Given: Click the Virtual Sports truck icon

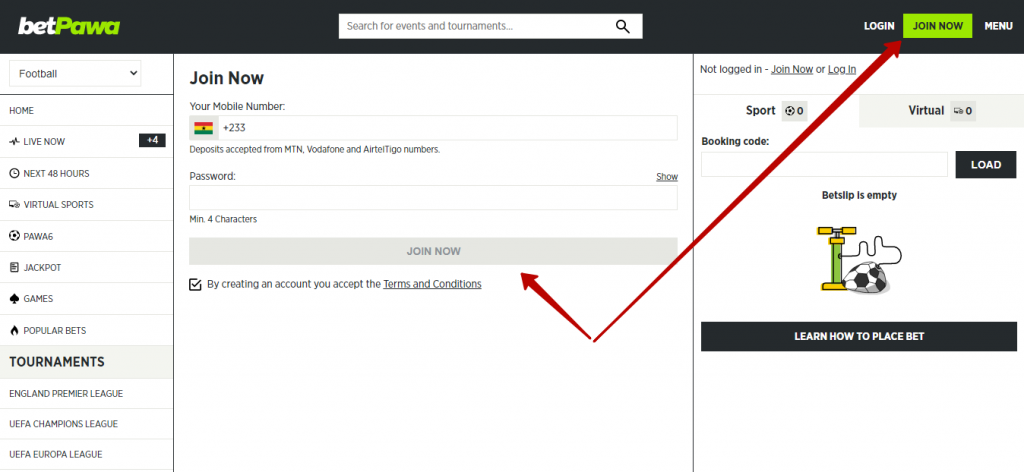Looking at the screenshot, I should 14,204.
